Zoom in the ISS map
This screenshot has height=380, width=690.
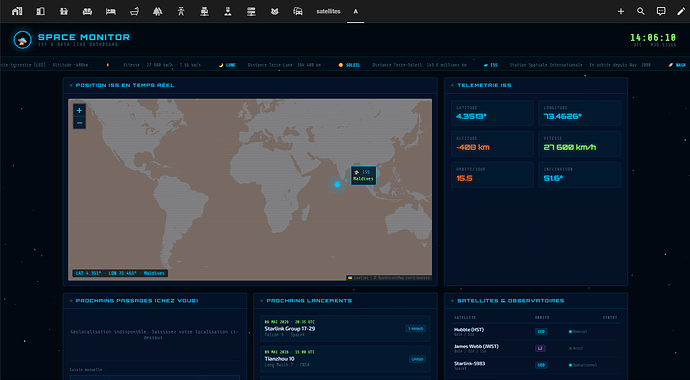79,110
